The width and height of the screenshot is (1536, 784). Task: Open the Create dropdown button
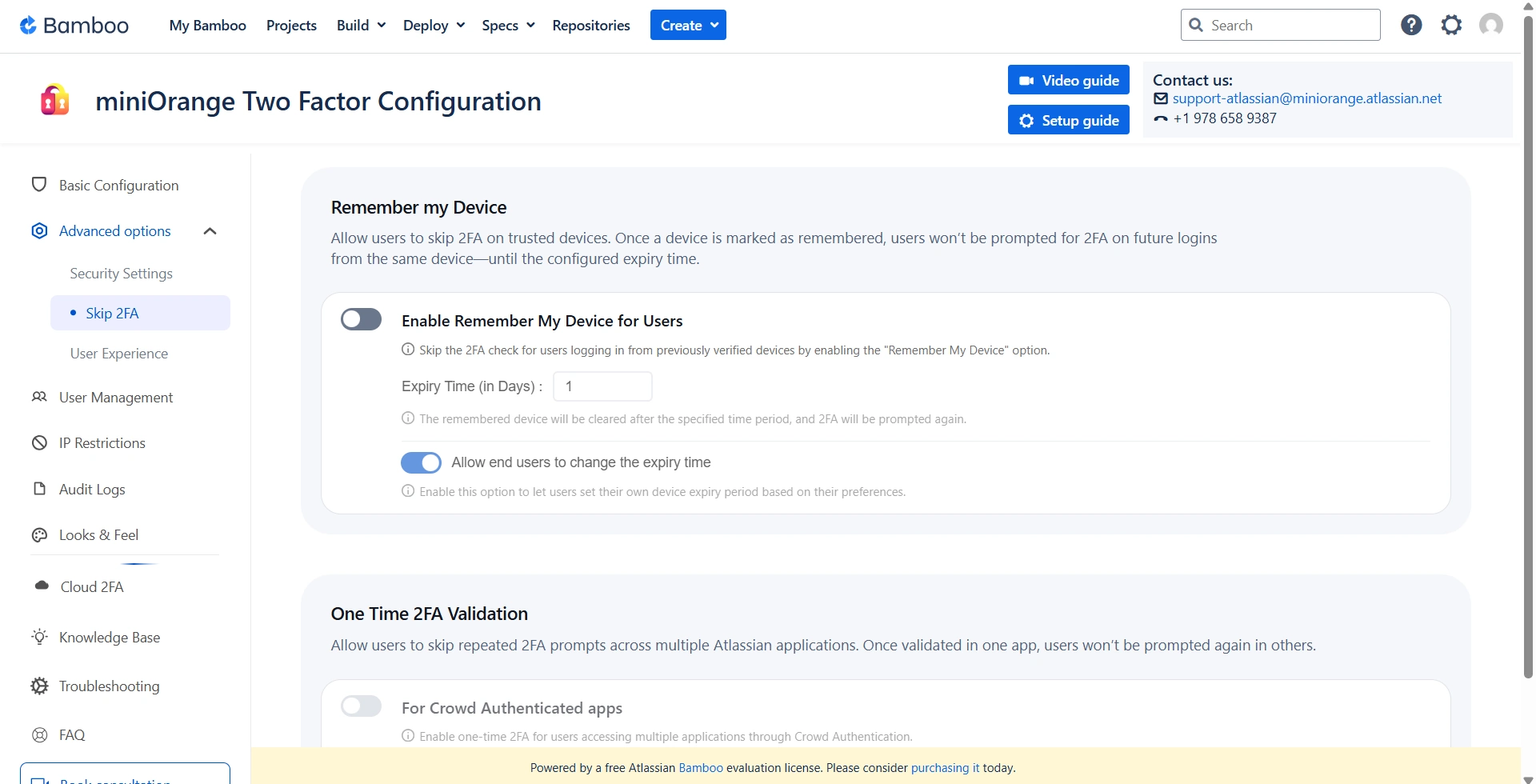click(688, 26)
